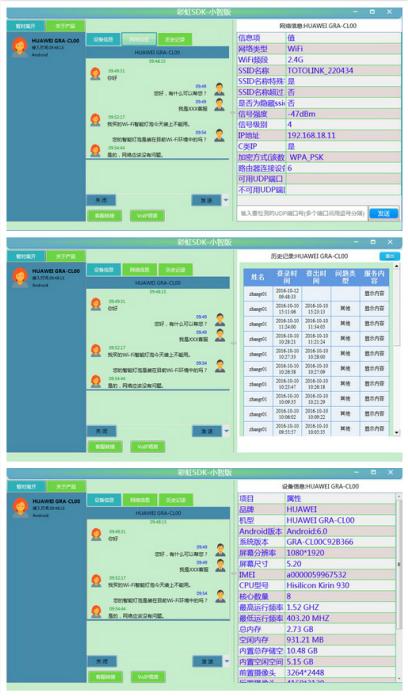
Task: Click the last agent avatar in bottom window chat
Action: coord(220,596)
